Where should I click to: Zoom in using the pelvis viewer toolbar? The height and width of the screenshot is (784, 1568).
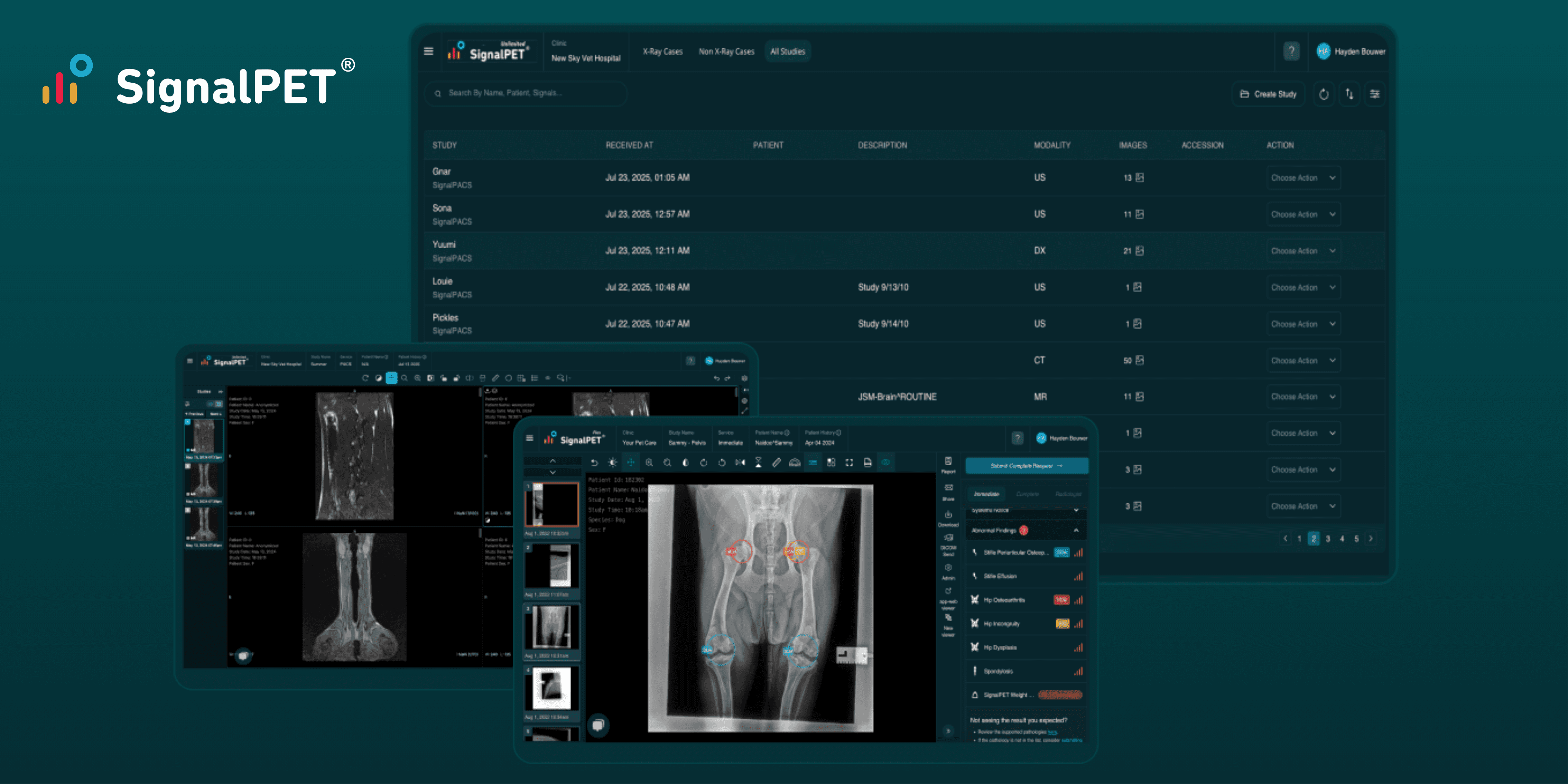click(x=649, y=463)
